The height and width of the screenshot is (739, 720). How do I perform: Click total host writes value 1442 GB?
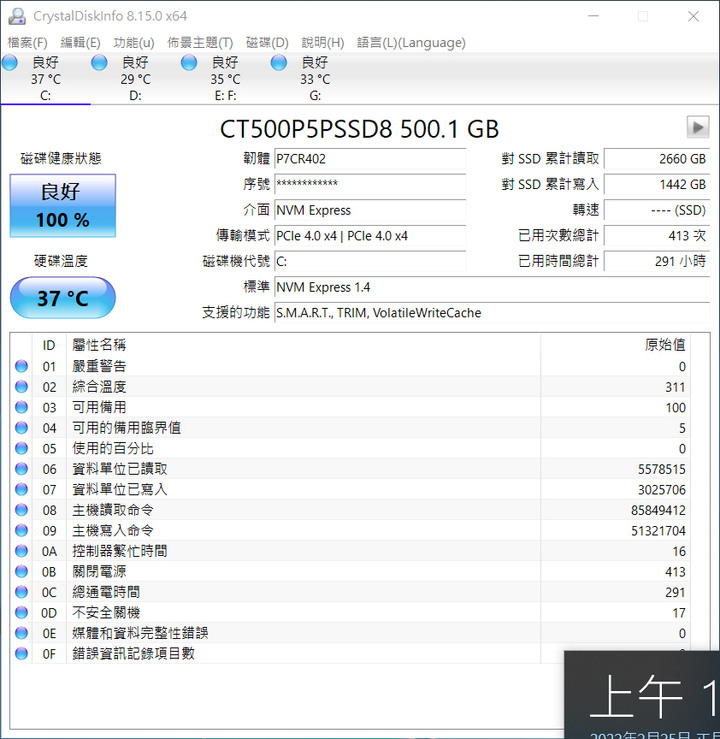657,184
